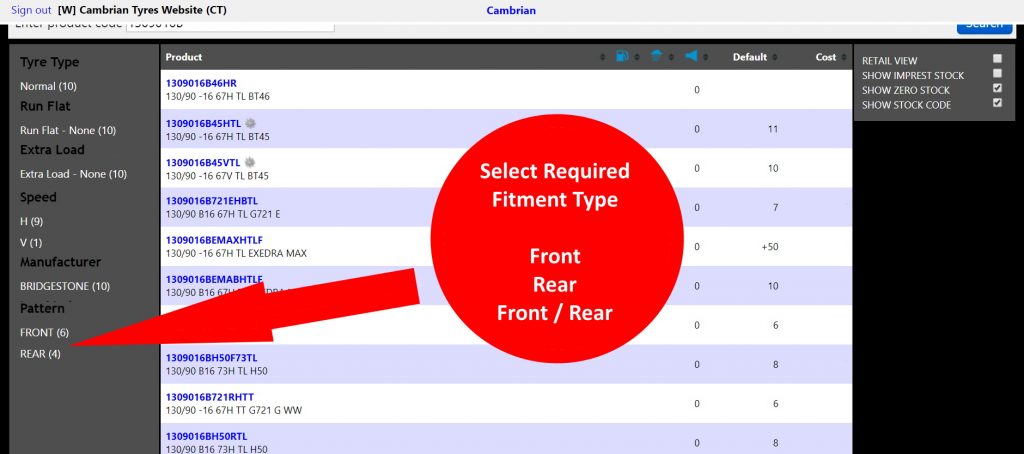Screen dimensions: 1024x454
Task: Sort by the noise speaker icon
Action: pyautogui.click(x=691, y=57)
